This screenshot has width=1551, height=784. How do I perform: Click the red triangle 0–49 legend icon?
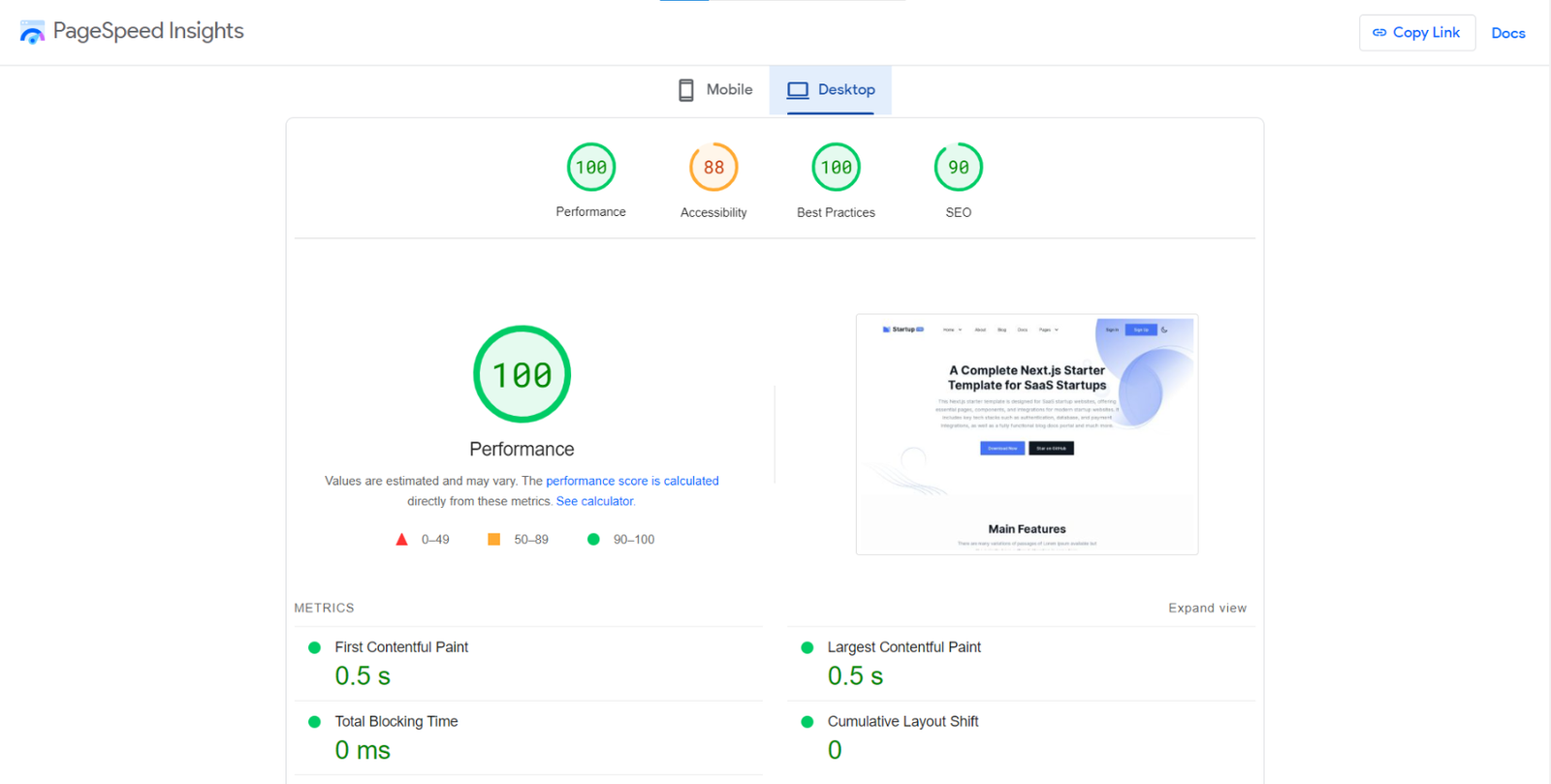tap(401, 540)
